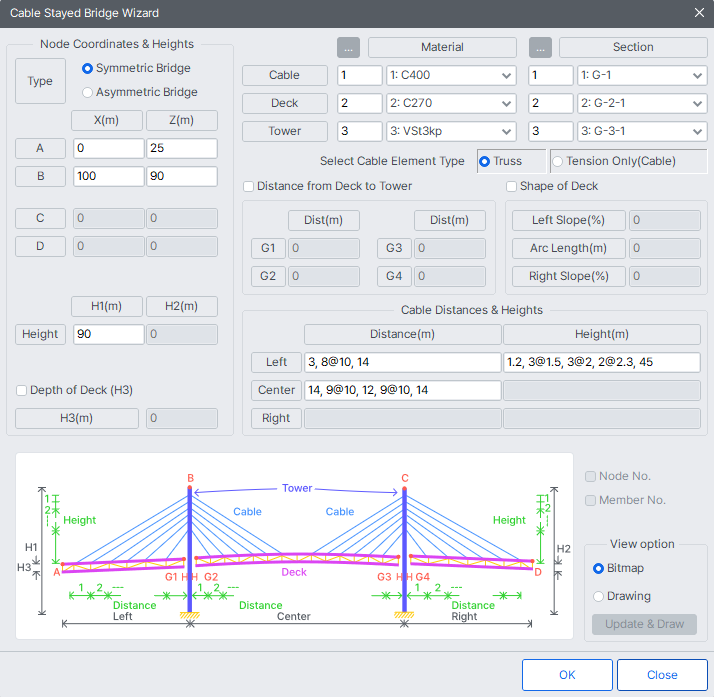Click the bridge diagram preview image
The width and height of the screenshot is (714, 697).
click(x=294, y=545)
